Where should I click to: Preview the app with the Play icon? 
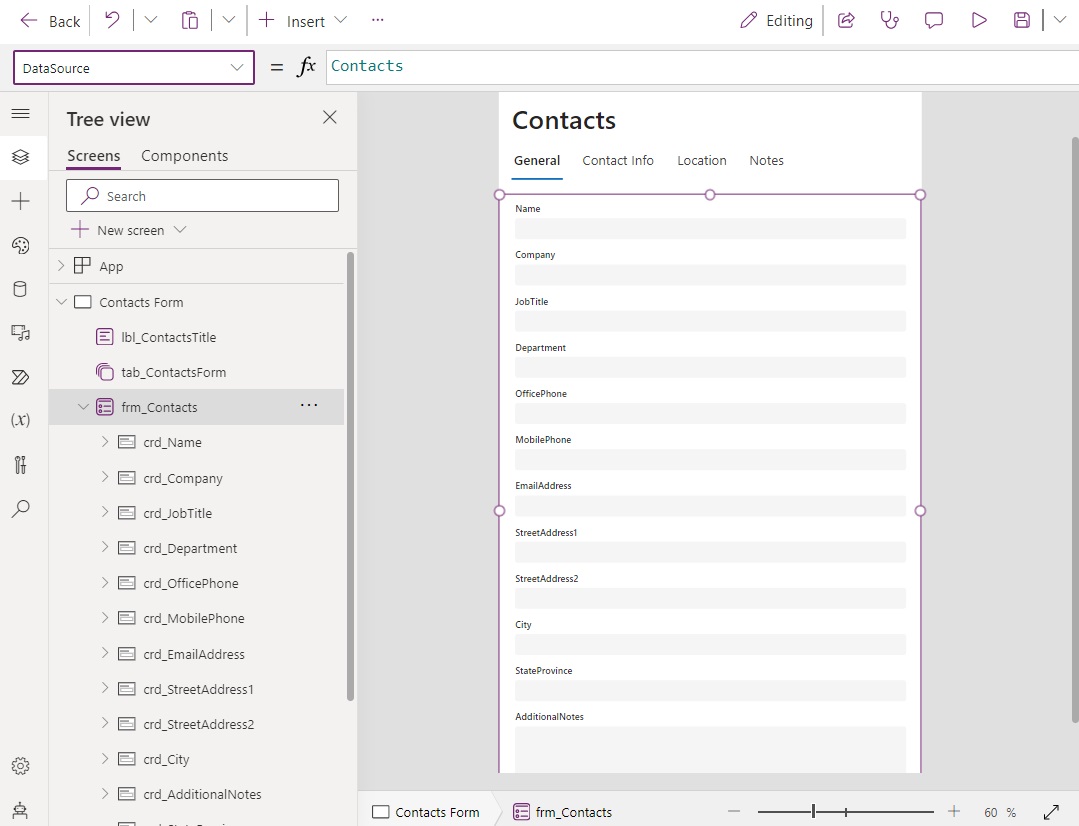978,20
